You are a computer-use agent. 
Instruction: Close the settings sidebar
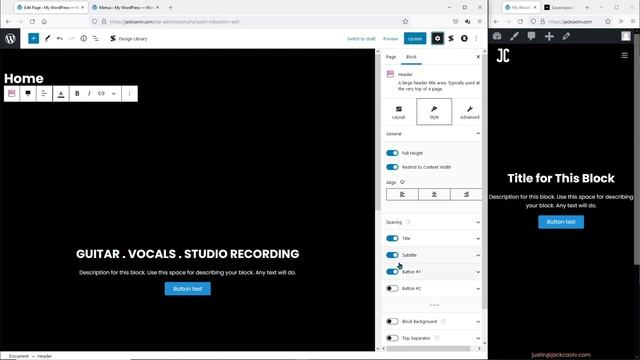[478, 57]
